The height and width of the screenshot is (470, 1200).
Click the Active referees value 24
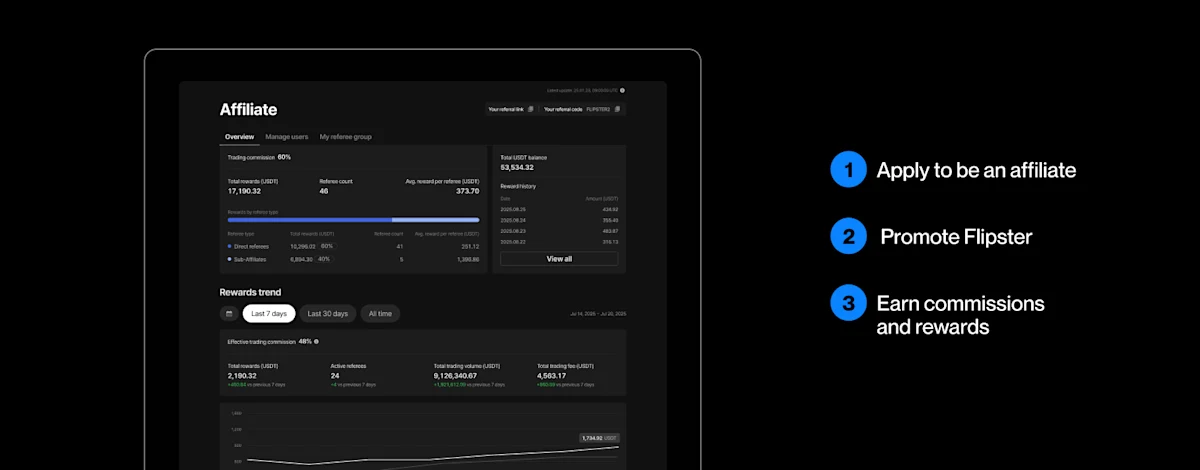335,376
